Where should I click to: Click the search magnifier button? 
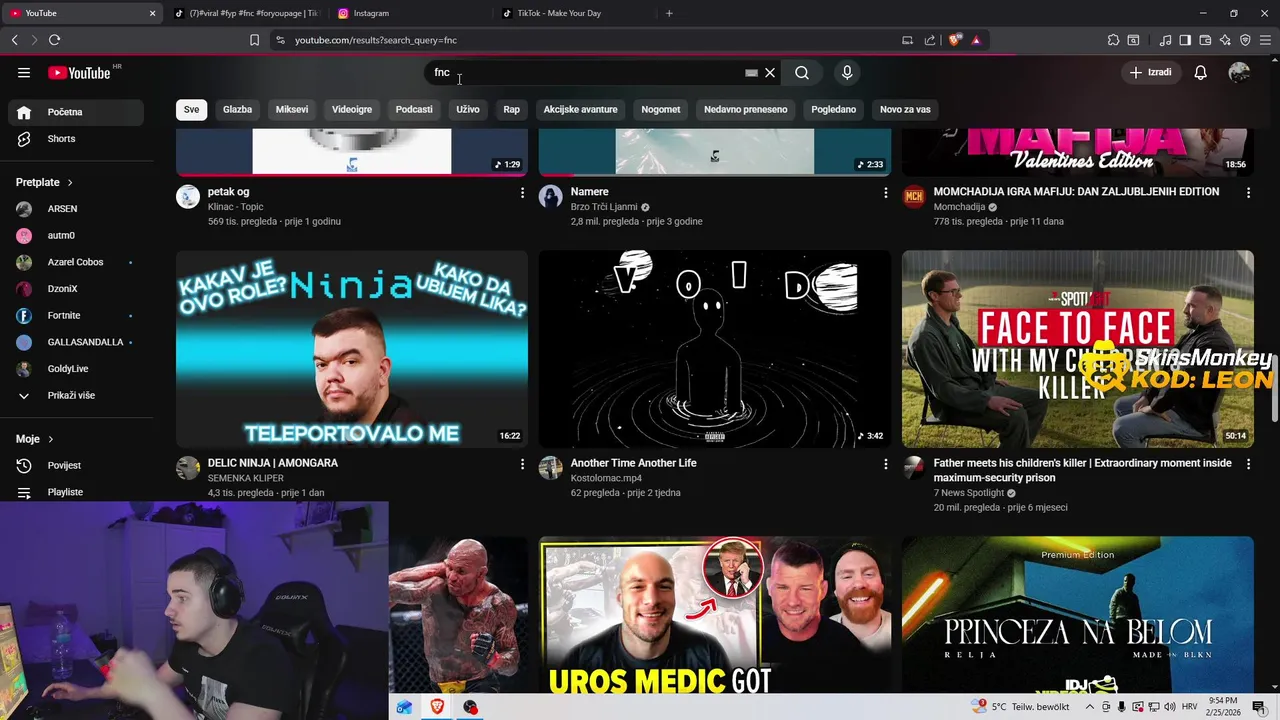coord(802,72)
